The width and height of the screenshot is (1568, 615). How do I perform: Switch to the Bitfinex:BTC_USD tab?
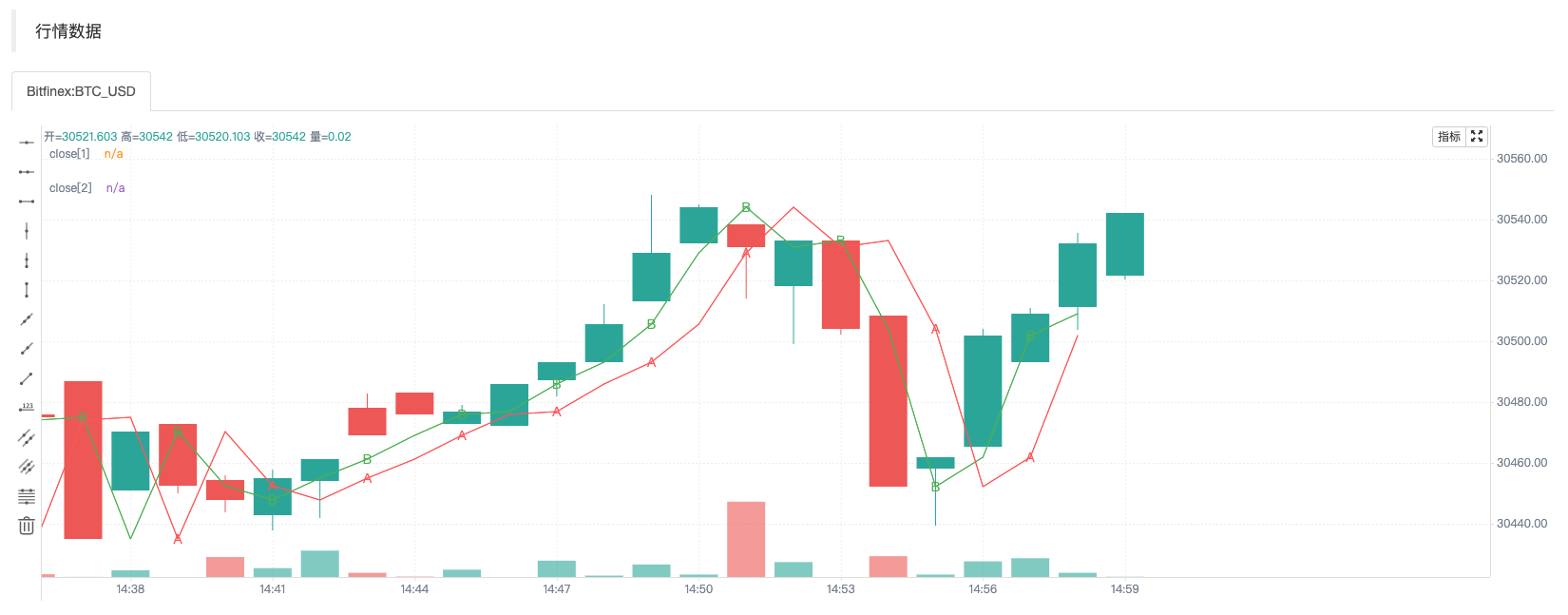(x=81, y=91)
